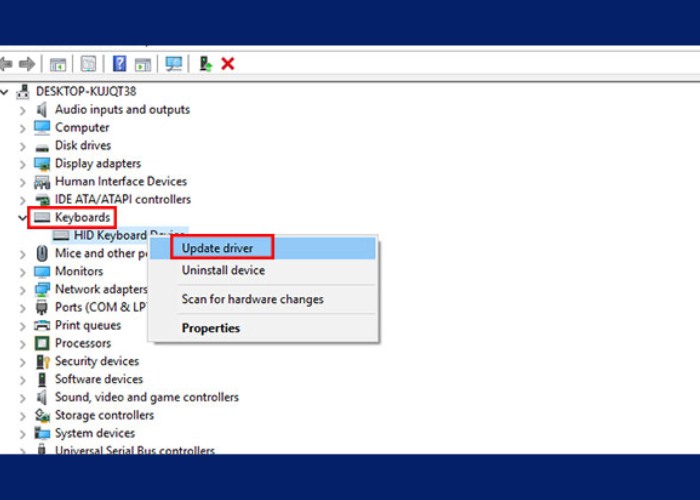Click the Processors chip icon
The height and width of the screenshot is (500, 700).
point(42,343)
